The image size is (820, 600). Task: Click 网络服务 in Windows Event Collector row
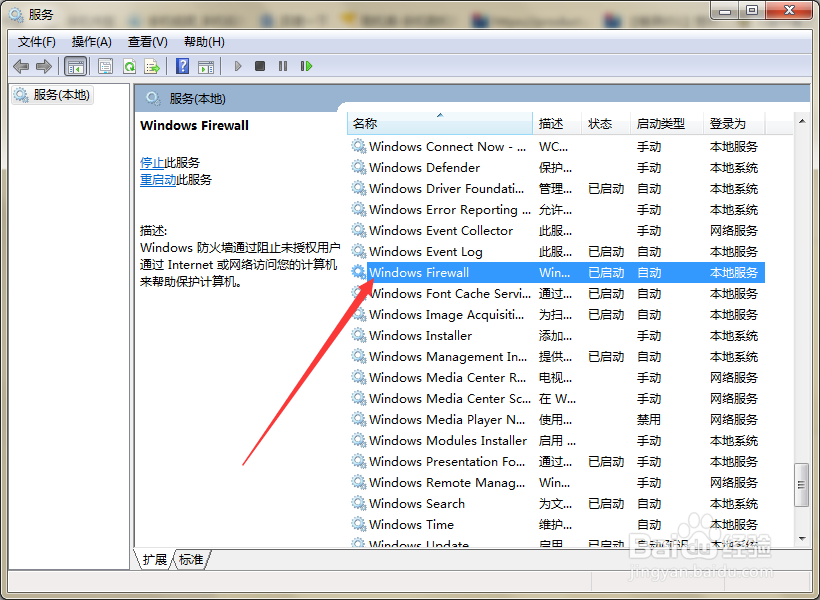click(734, 231)
